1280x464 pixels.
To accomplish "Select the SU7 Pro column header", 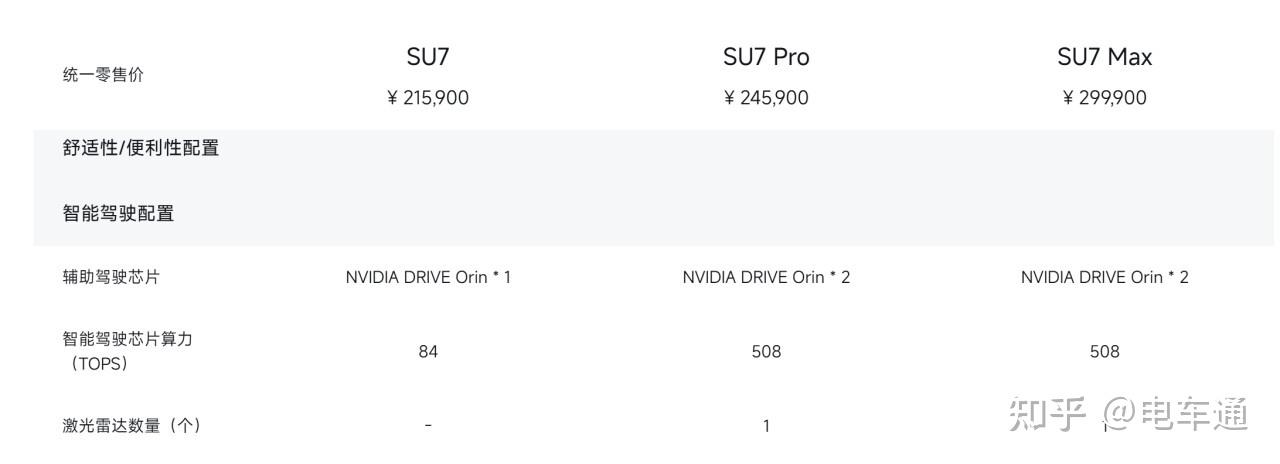I will pos(766,58).
